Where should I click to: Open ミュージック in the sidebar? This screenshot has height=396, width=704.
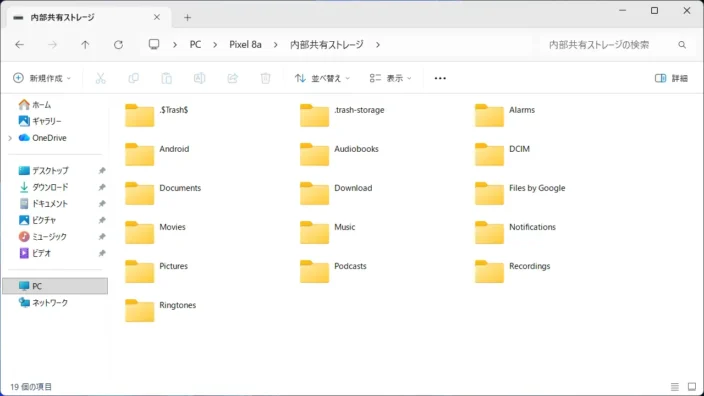[43, 237]
